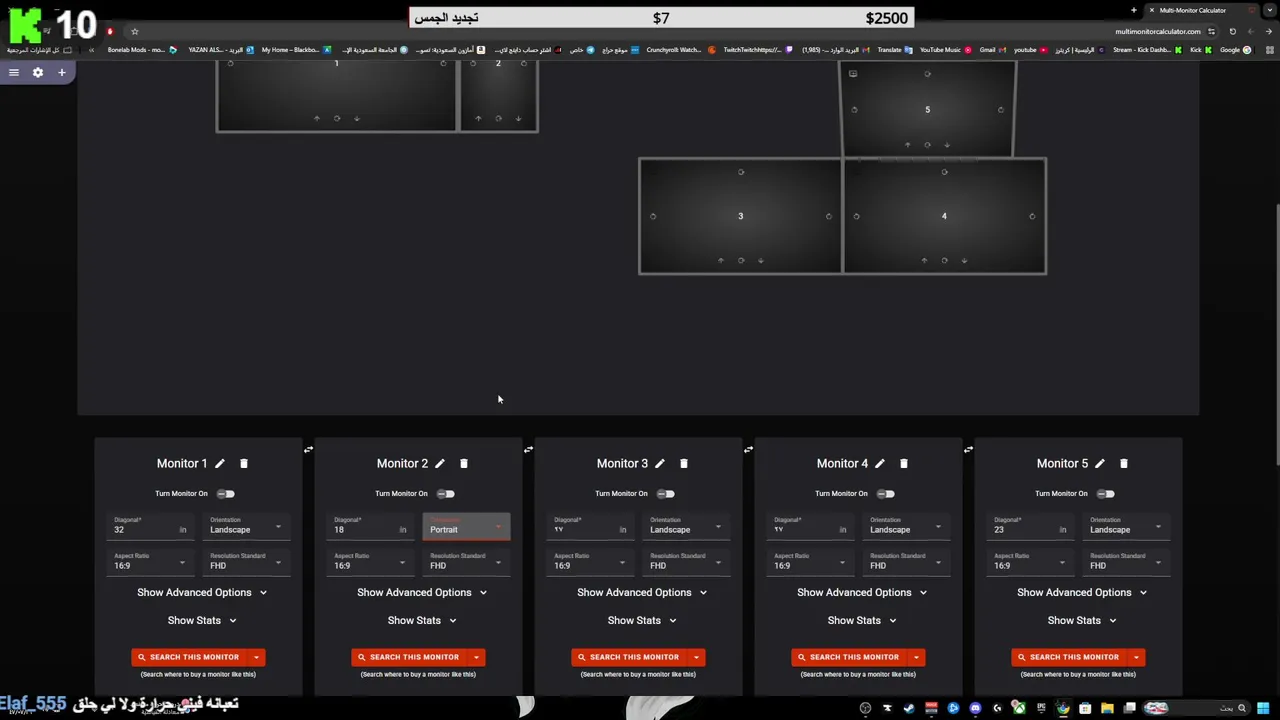The image size is (1280, 720).
Task: Toggle Turn Monitor On for Monitor 1
Action: coord(226,494)
